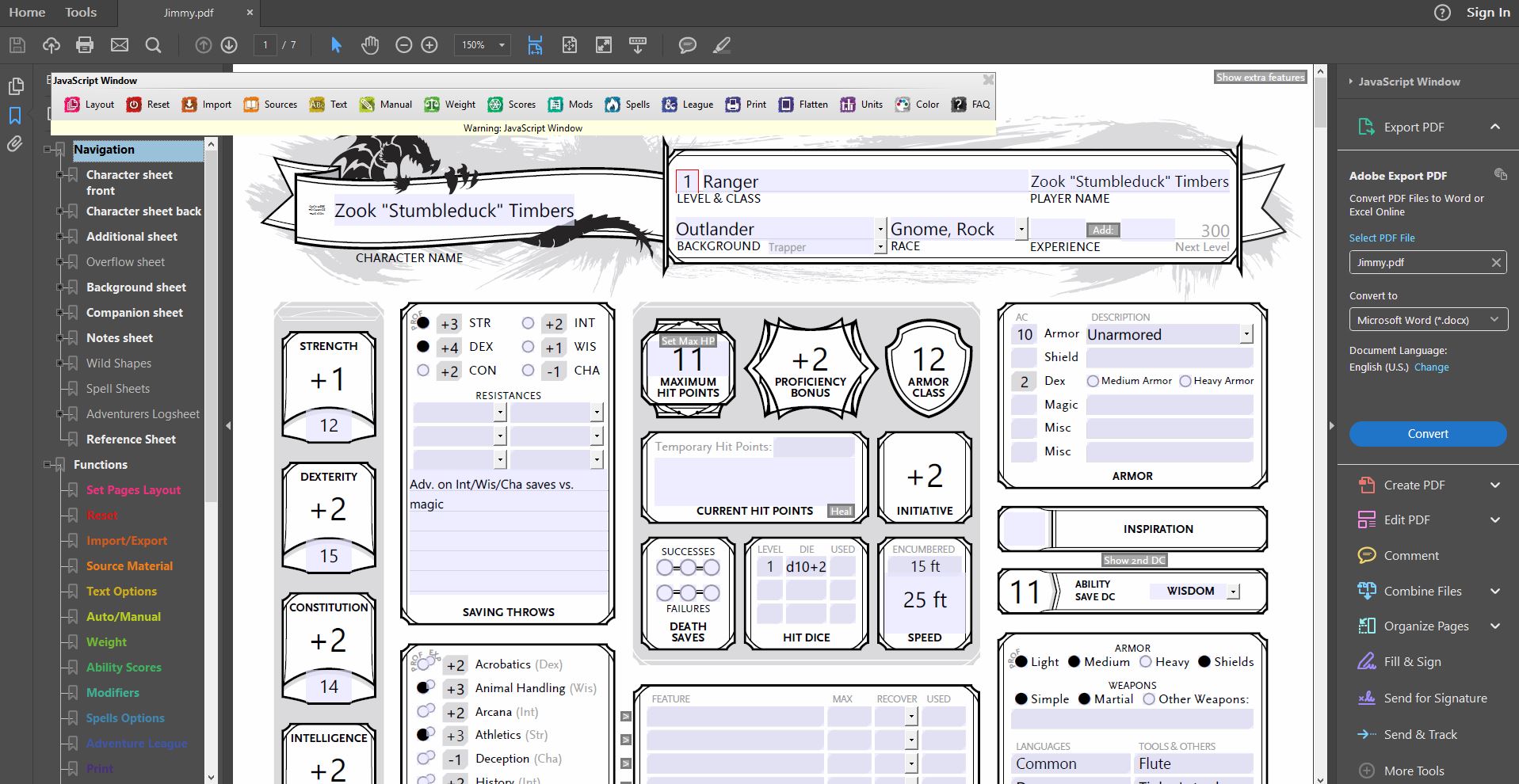Click the Set Max HP button
This screenshot has width=1519, height=784.
point(688,341)
